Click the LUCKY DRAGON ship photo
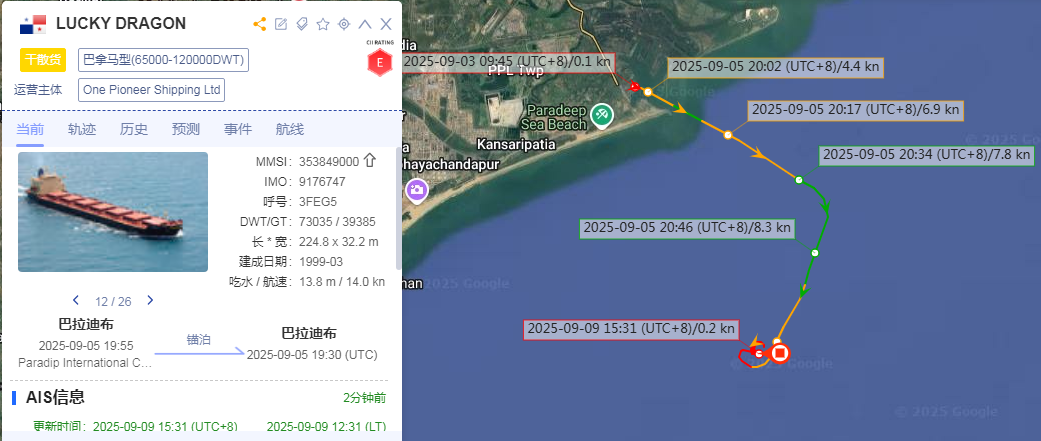 pos(113,212)
